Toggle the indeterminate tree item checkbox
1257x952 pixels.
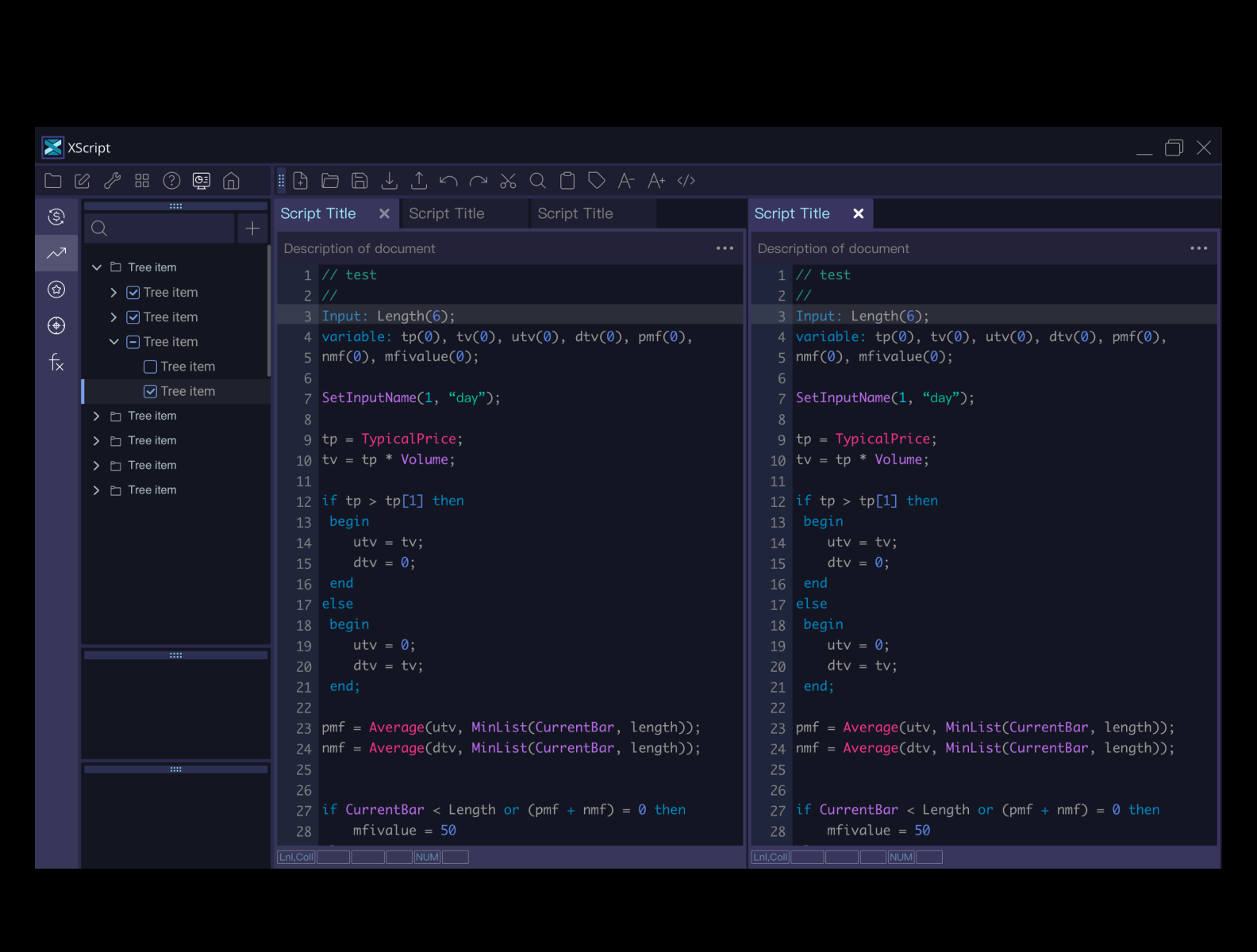click(133, 342)
